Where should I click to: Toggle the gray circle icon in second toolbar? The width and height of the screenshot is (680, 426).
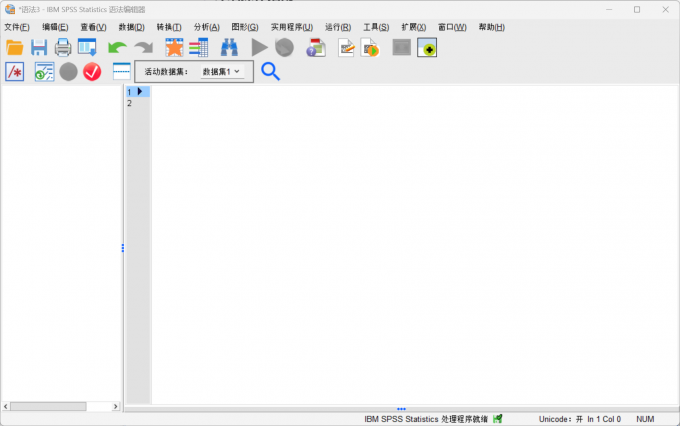(x=68, y=71)
